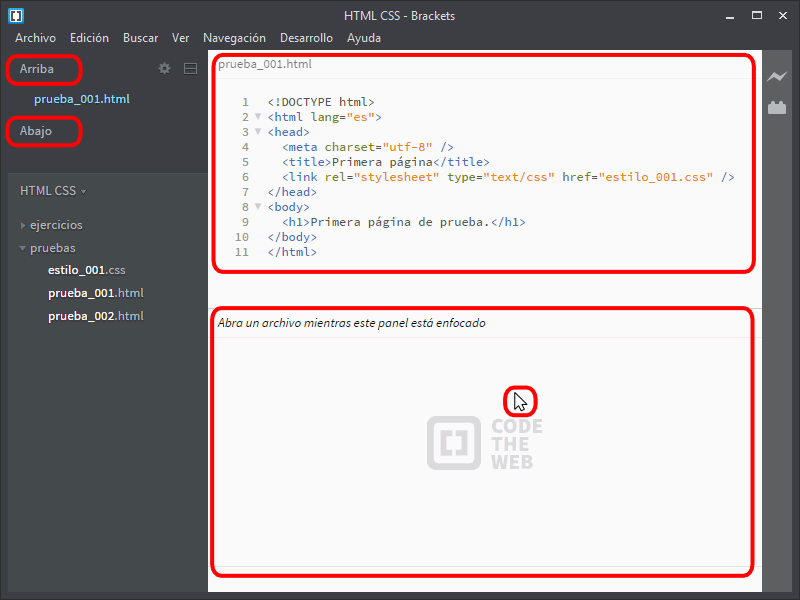Open the Ayuda menu

point(364,38)
